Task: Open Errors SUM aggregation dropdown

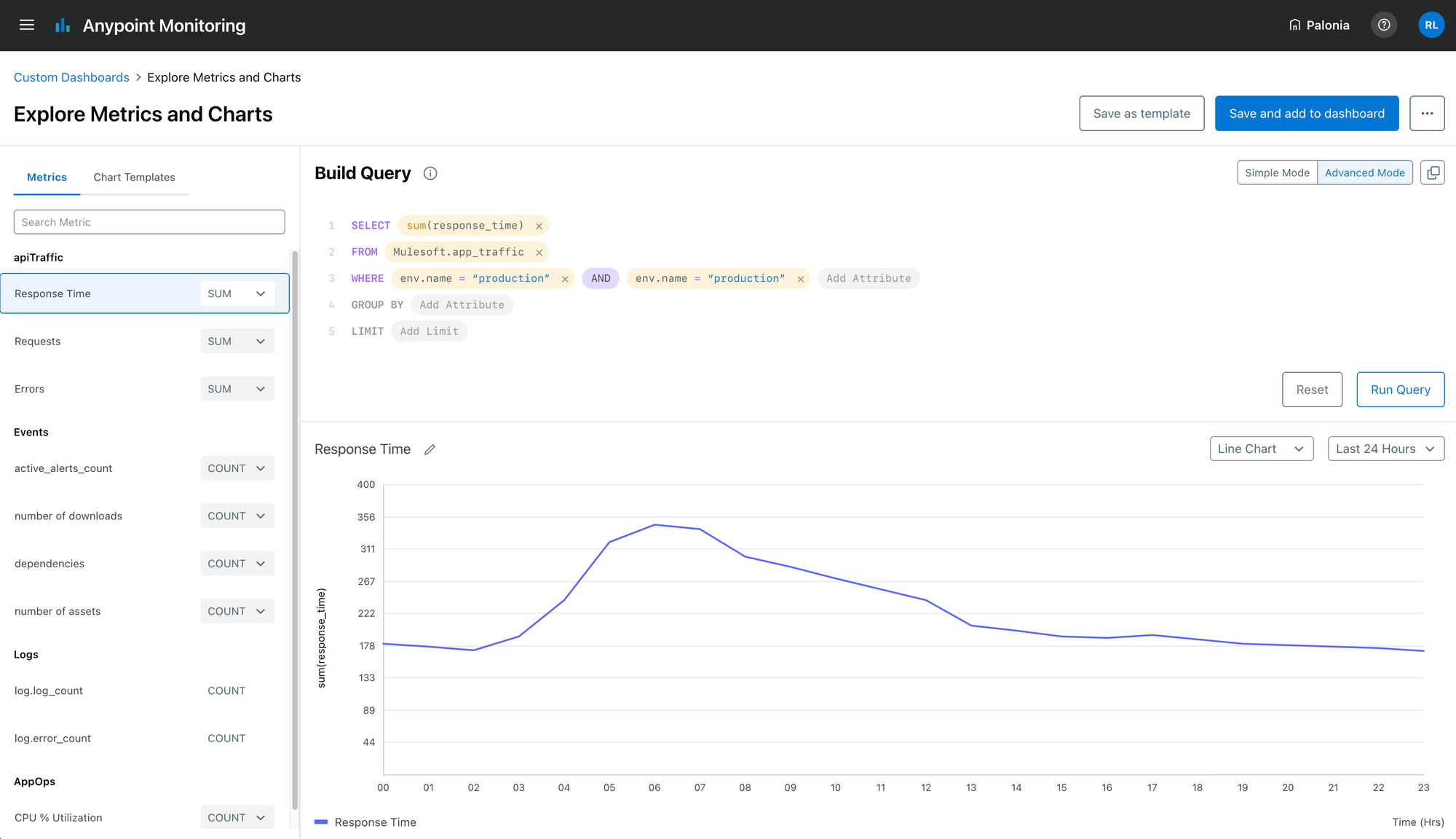Action: point(237,389)
